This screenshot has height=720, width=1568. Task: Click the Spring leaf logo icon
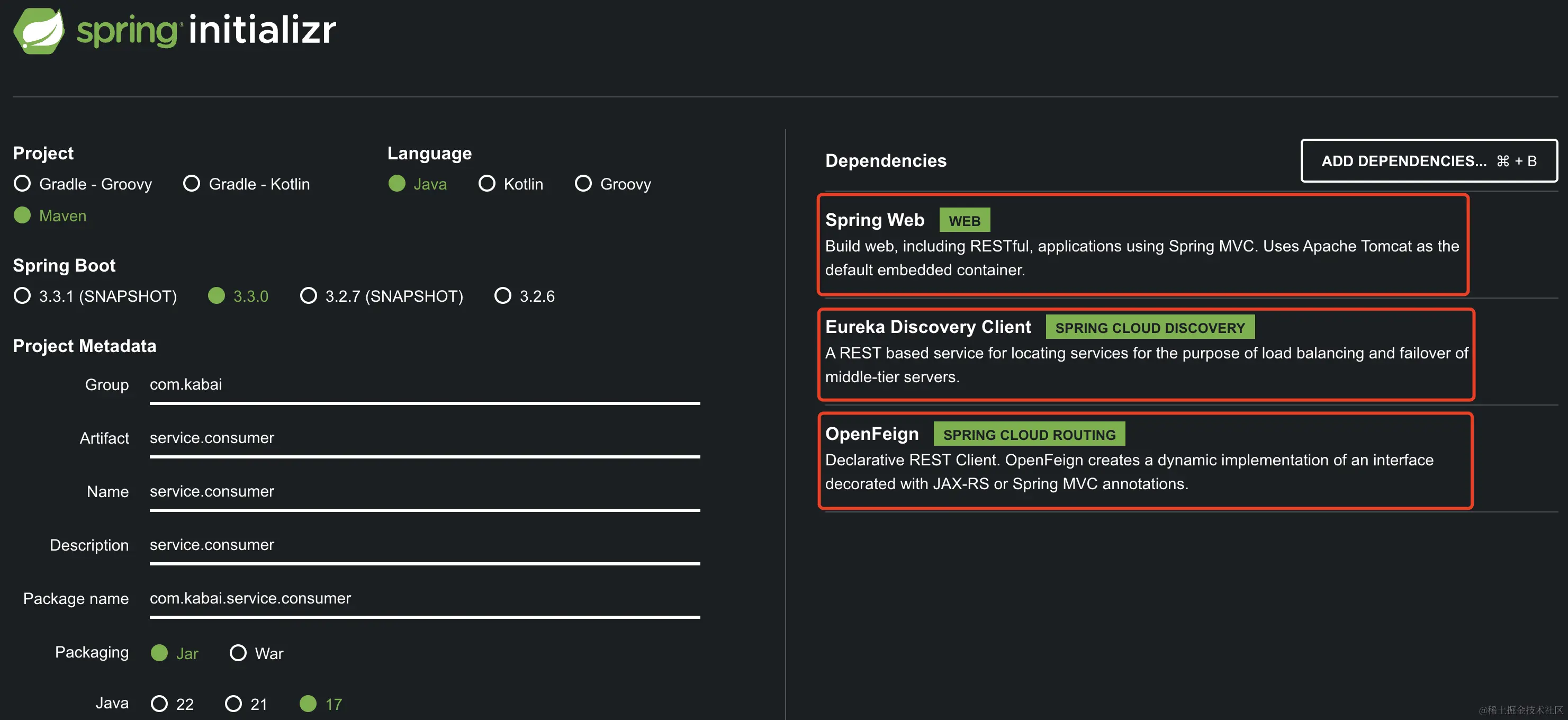tap(39, 30)
